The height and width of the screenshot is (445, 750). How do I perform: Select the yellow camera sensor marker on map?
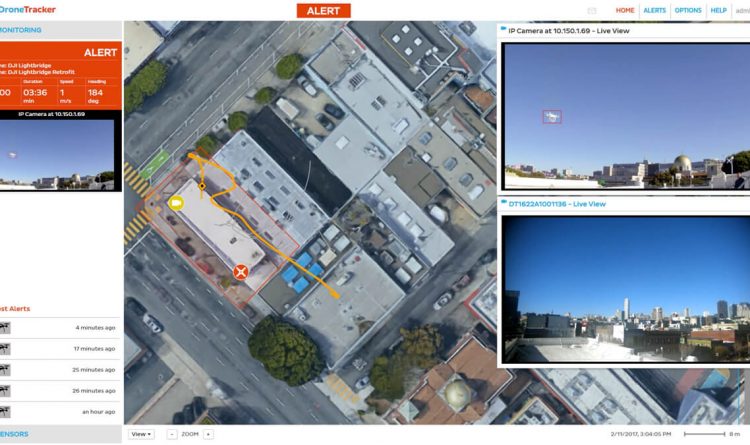tap(176, 203)
